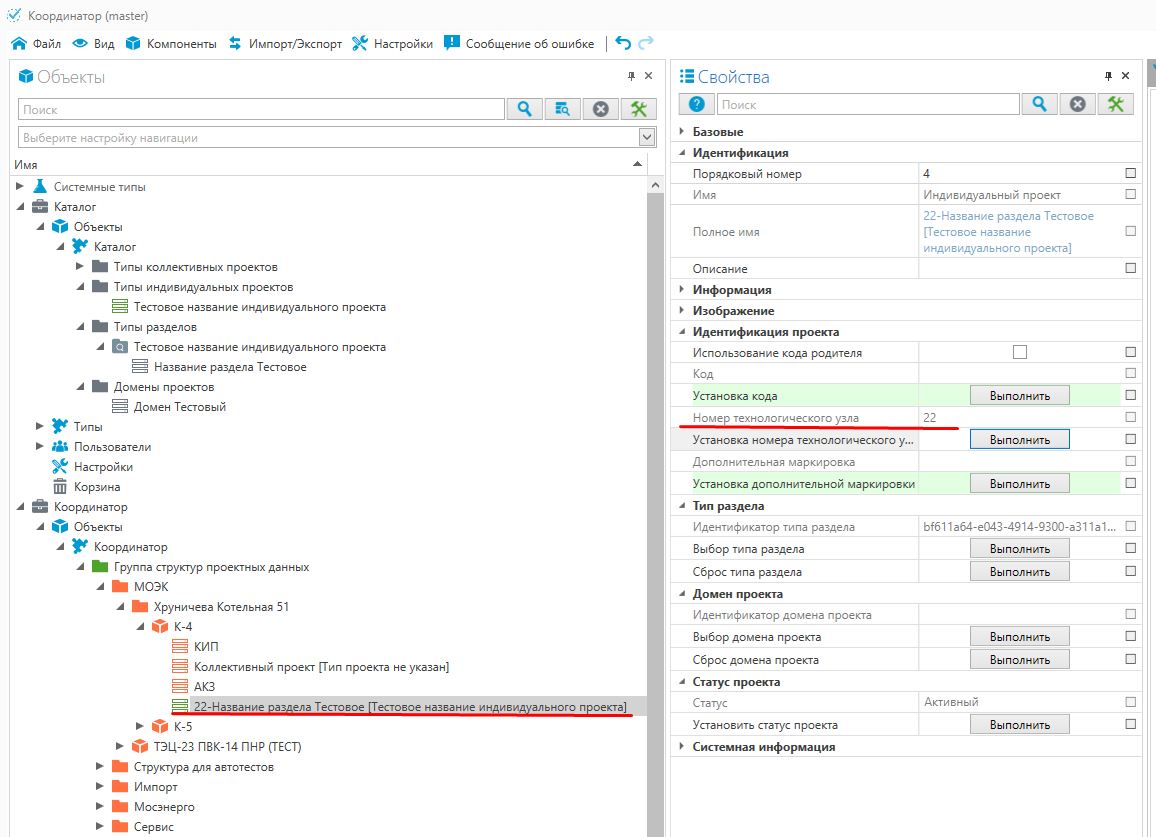Viewport: 1156px width, 837px height.
Task: Click the search magnifier in the Properties panel
Action: pyautogui.click(x=1039, y=104)
